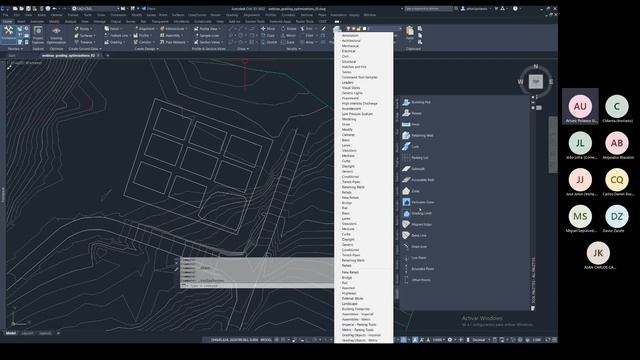Image resolution: width=640 pixels, height=360 pixels.
Task: Choose the Sidewalk tool
Action: coord(413,169)
